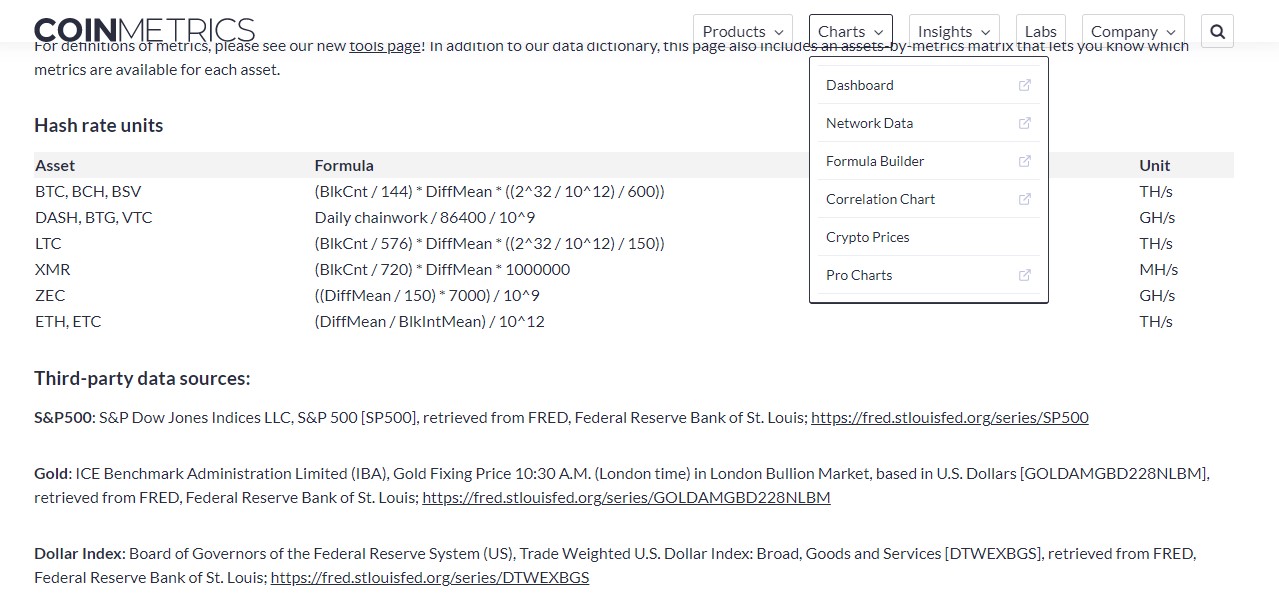Click external-link icon beside Dashboard
Viewport: 1279px width, 608px height.
tap(1024, 85)
